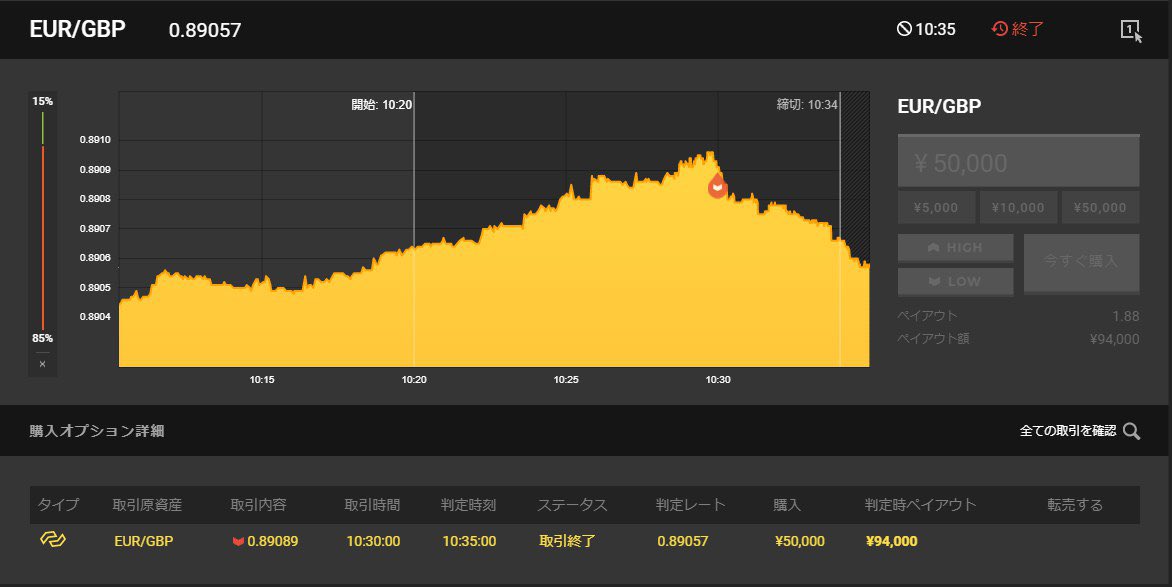Image resolution: width=1172 pixels, height=587 pixels.
Task: Click the 85% sentiment bar segment
Action: pyautogui.click(x=43, y=238)
